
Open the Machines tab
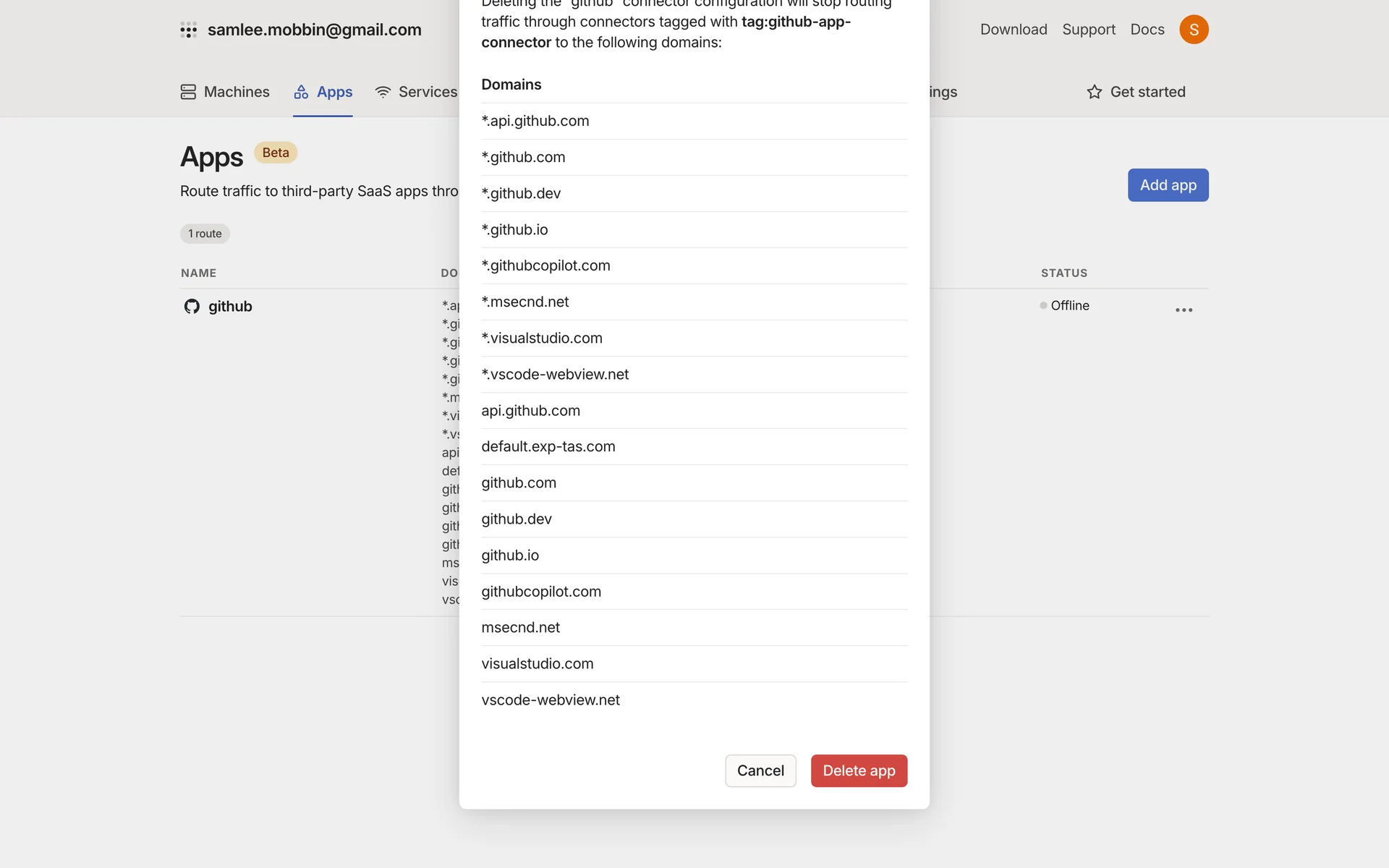coord(236,92)
